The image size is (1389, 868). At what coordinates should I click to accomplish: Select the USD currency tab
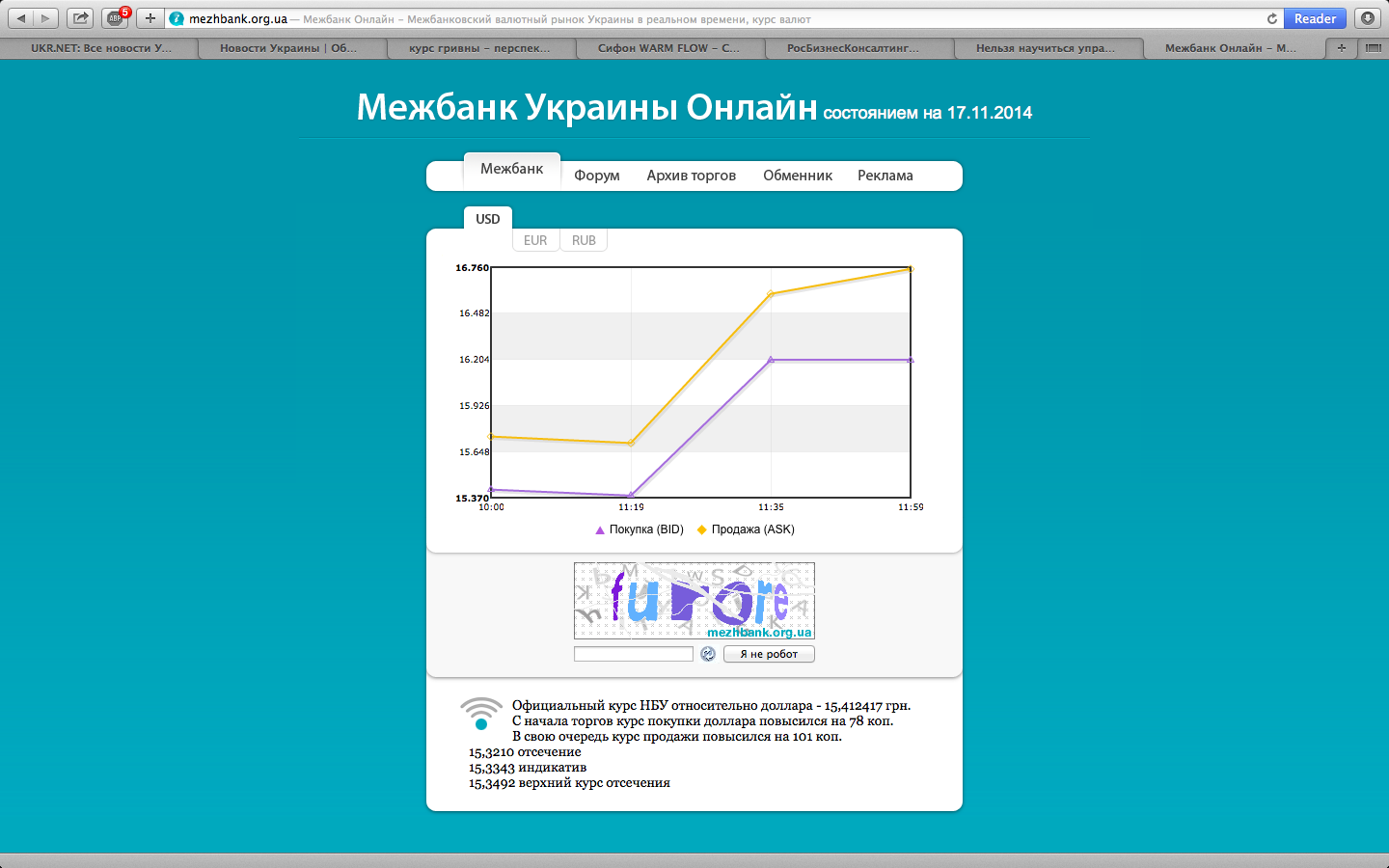[488, 219]
